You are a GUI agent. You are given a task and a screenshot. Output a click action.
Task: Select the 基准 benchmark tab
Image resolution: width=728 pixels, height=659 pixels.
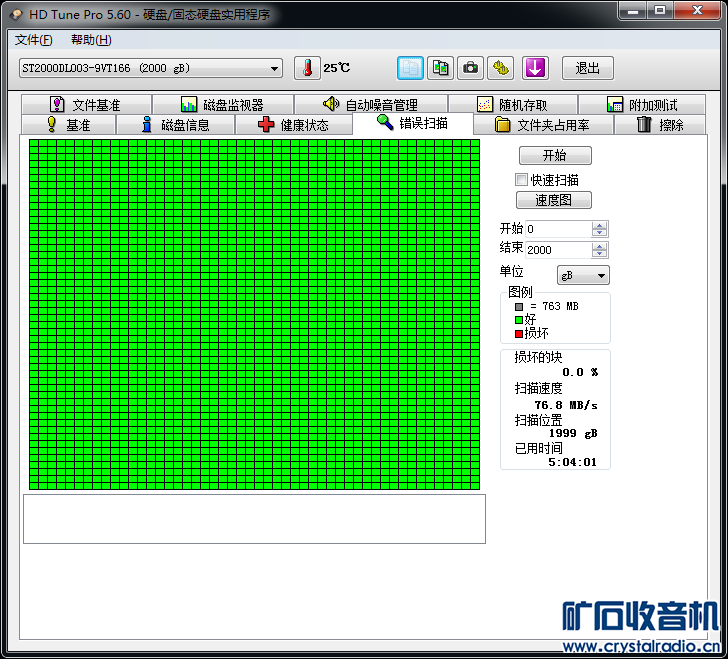pos(69,124)
